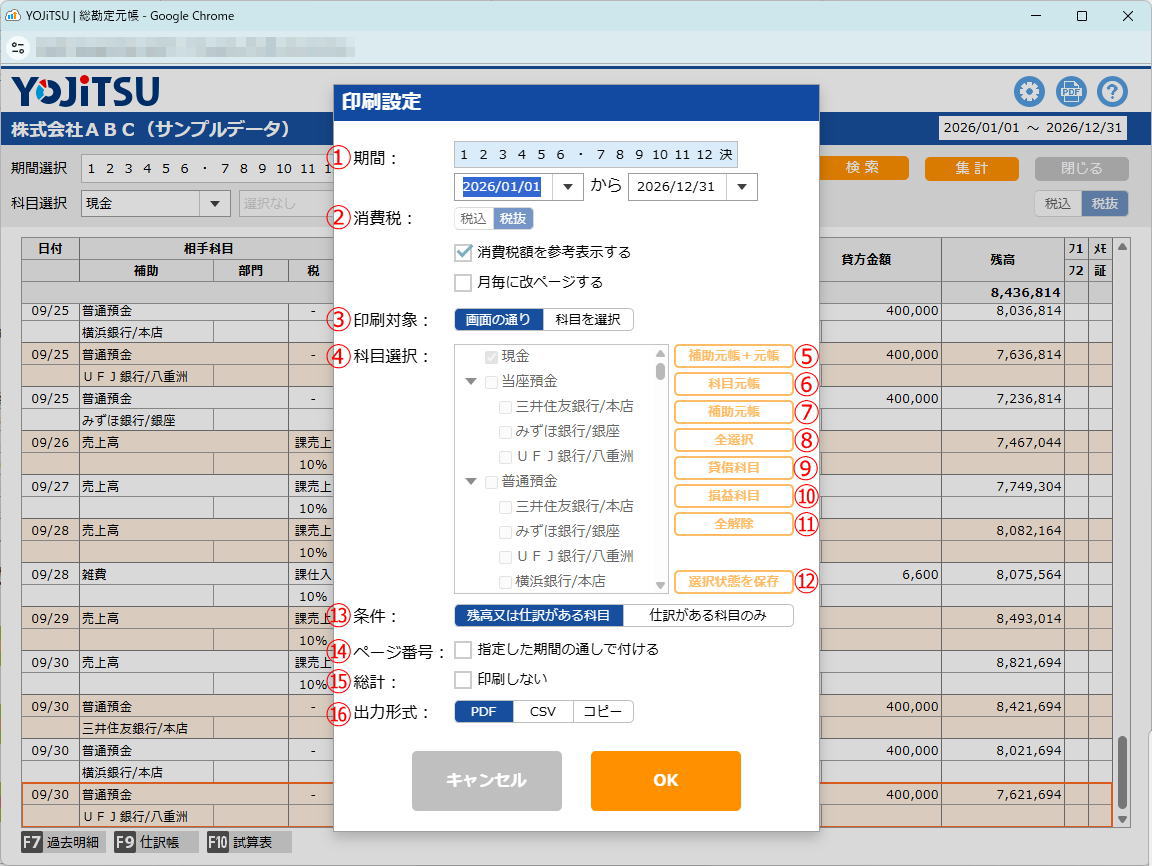Collapse the 普通預金 tree node
This screenshot has height=866, width=1152.
pos(471,482)
